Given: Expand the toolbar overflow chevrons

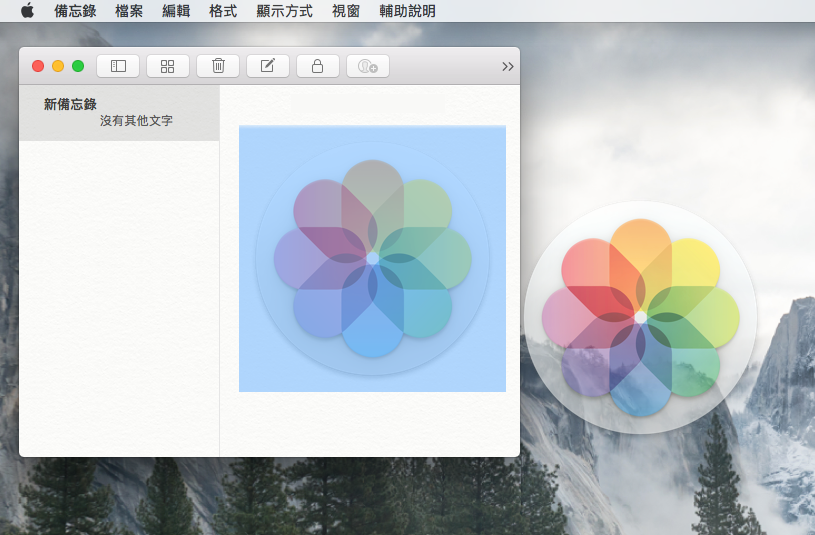Looking at the screenshot, I should point(508,67).
